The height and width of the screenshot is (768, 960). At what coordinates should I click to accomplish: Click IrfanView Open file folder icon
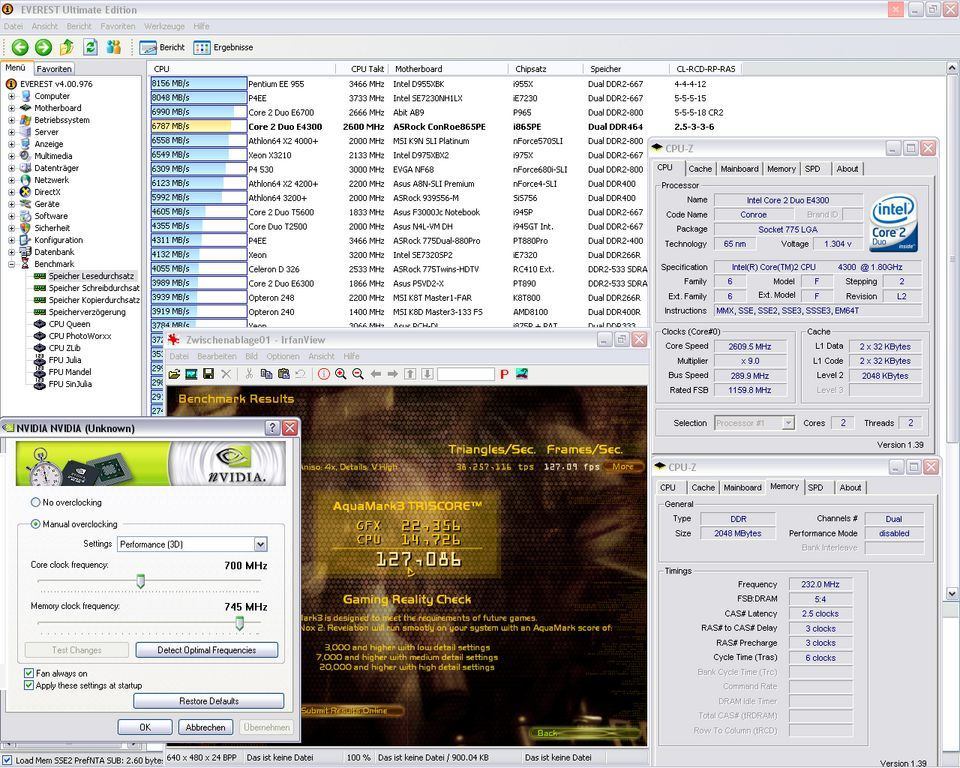(174, 374)
